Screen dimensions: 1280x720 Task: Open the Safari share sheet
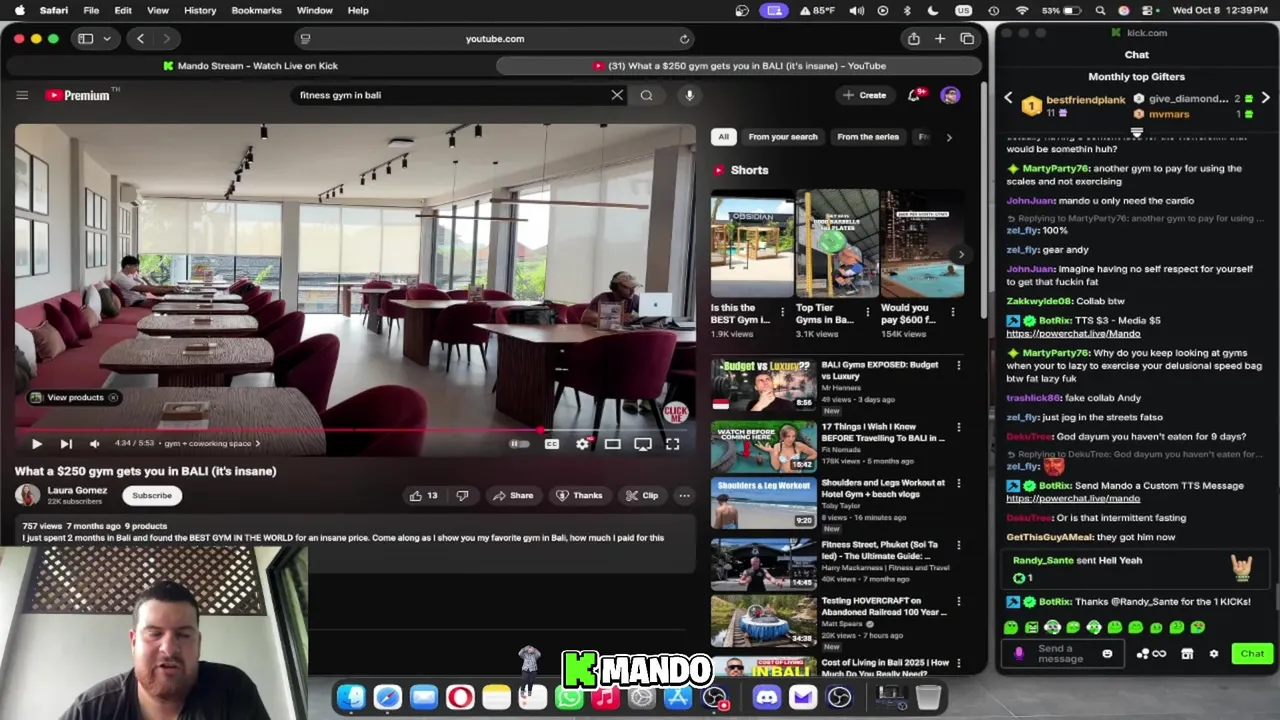913,39
